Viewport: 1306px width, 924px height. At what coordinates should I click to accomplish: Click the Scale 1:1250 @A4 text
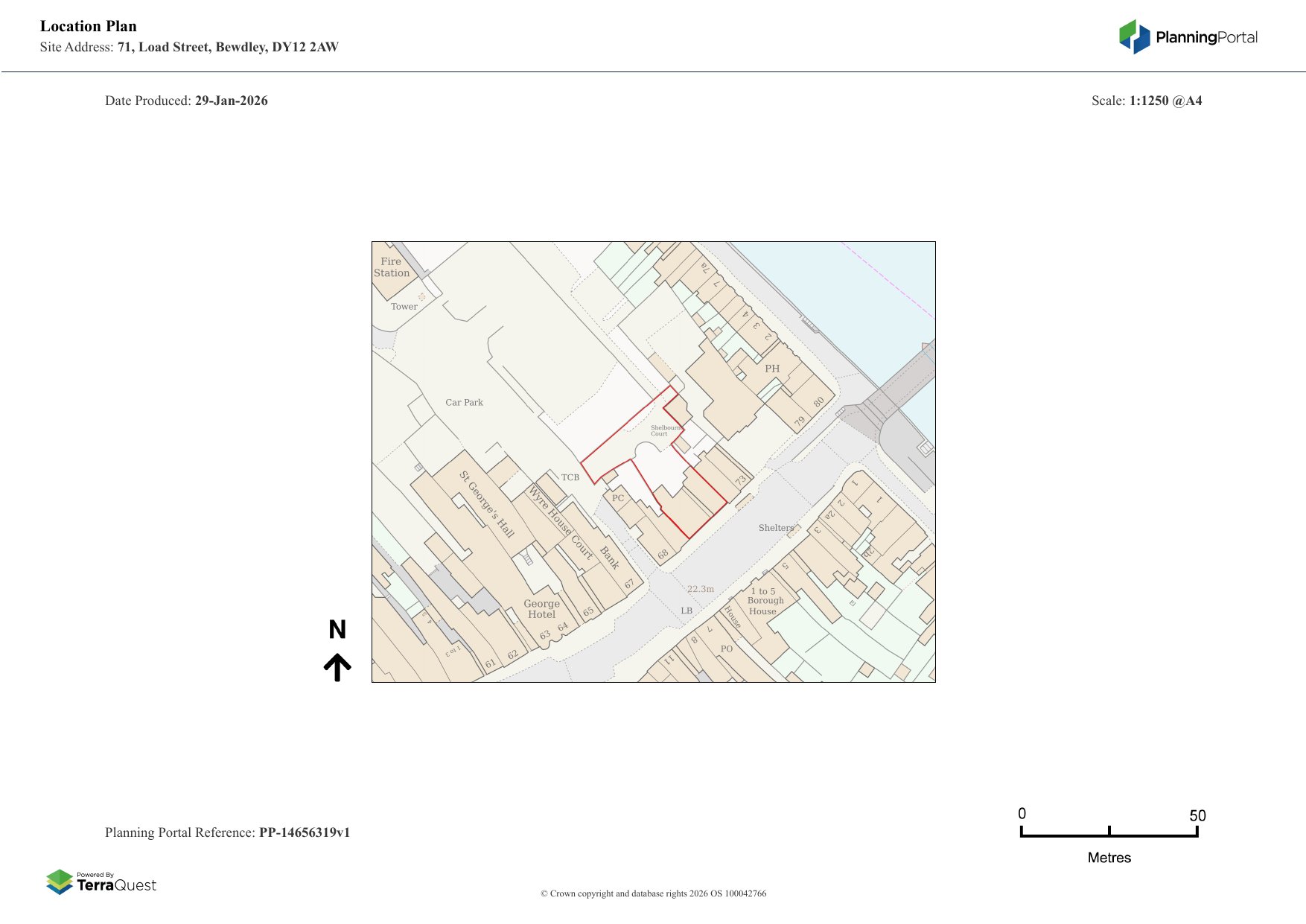(1146, 101)
